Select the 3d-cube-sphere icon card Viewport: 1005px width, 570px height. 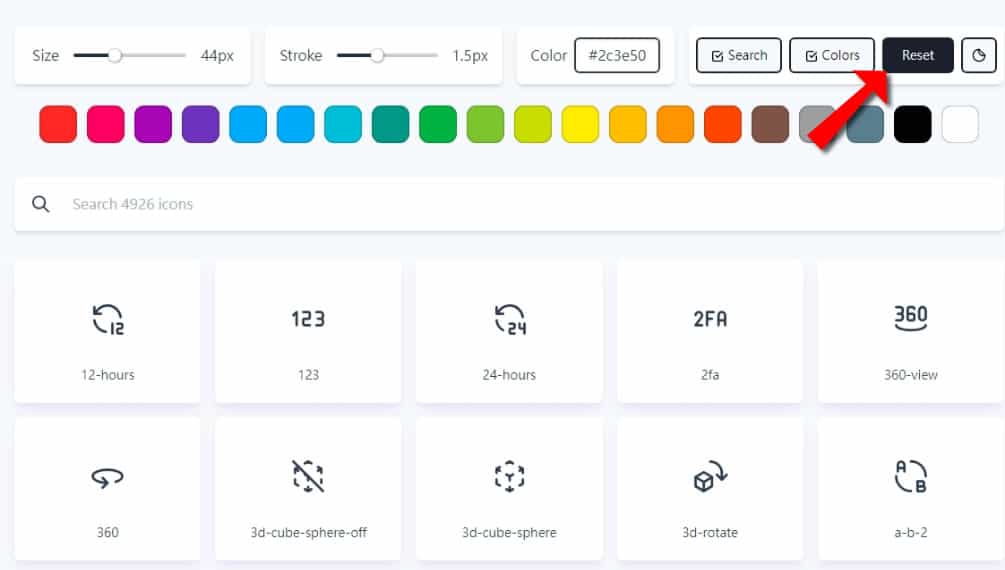(x=509, y=489)
